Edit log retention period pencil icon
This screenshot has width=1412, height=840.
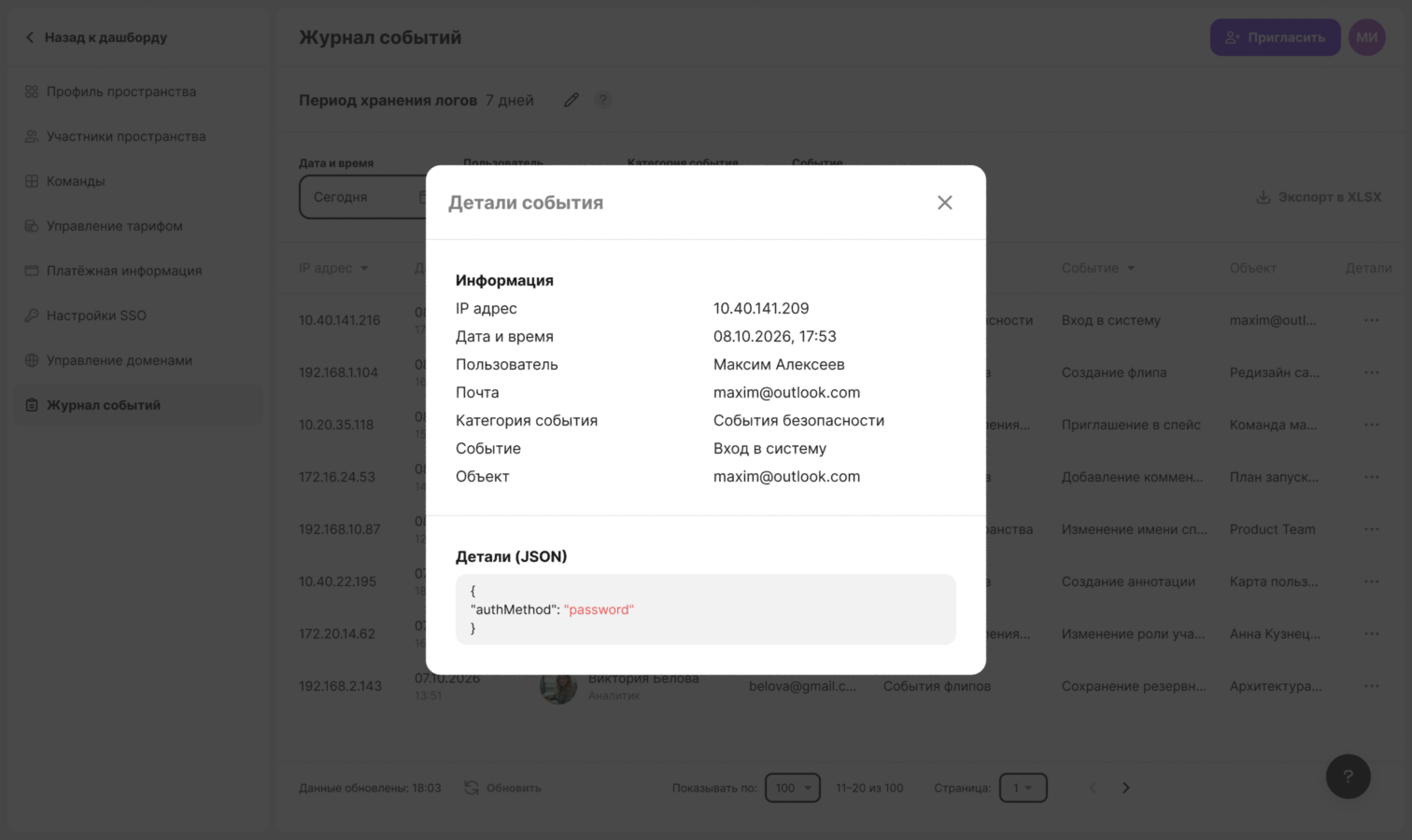pyautogui.click(x=572, y=100)
